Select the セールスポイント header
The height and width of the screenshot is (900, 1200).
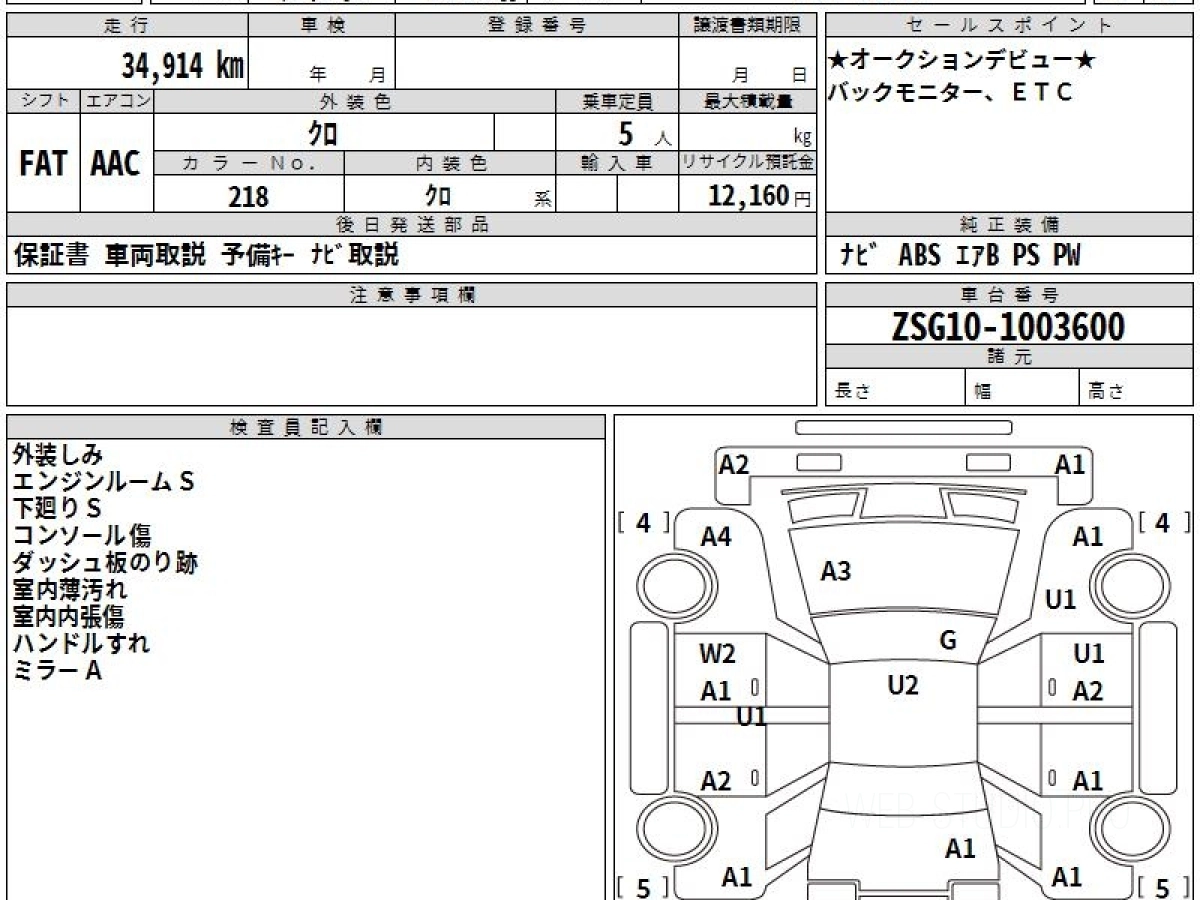(x=1010, y=26)
